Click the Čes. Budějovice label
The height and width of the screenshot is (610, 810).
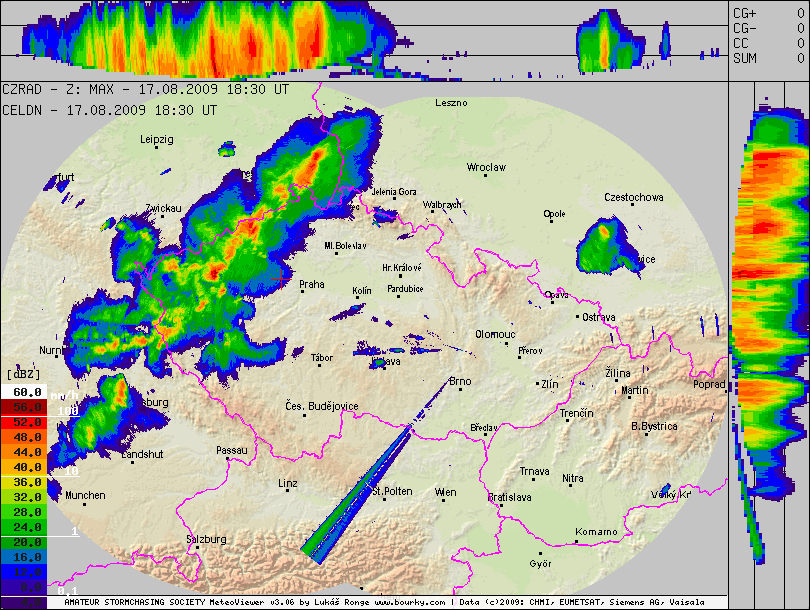point(322,406)
